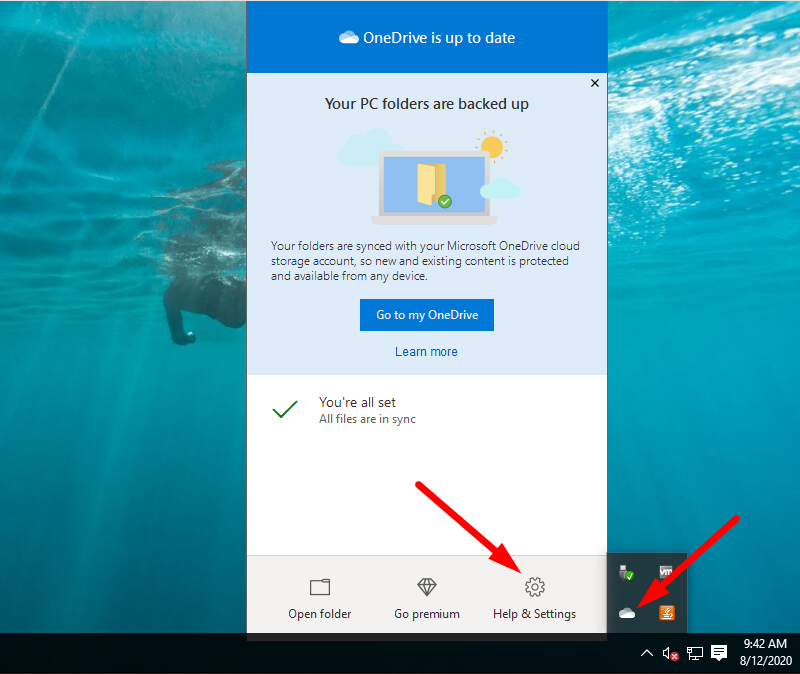The height and width of the screenshot is (674, 800).
Task: Open the network status icon in taskbar
Action: coord(694,654)
